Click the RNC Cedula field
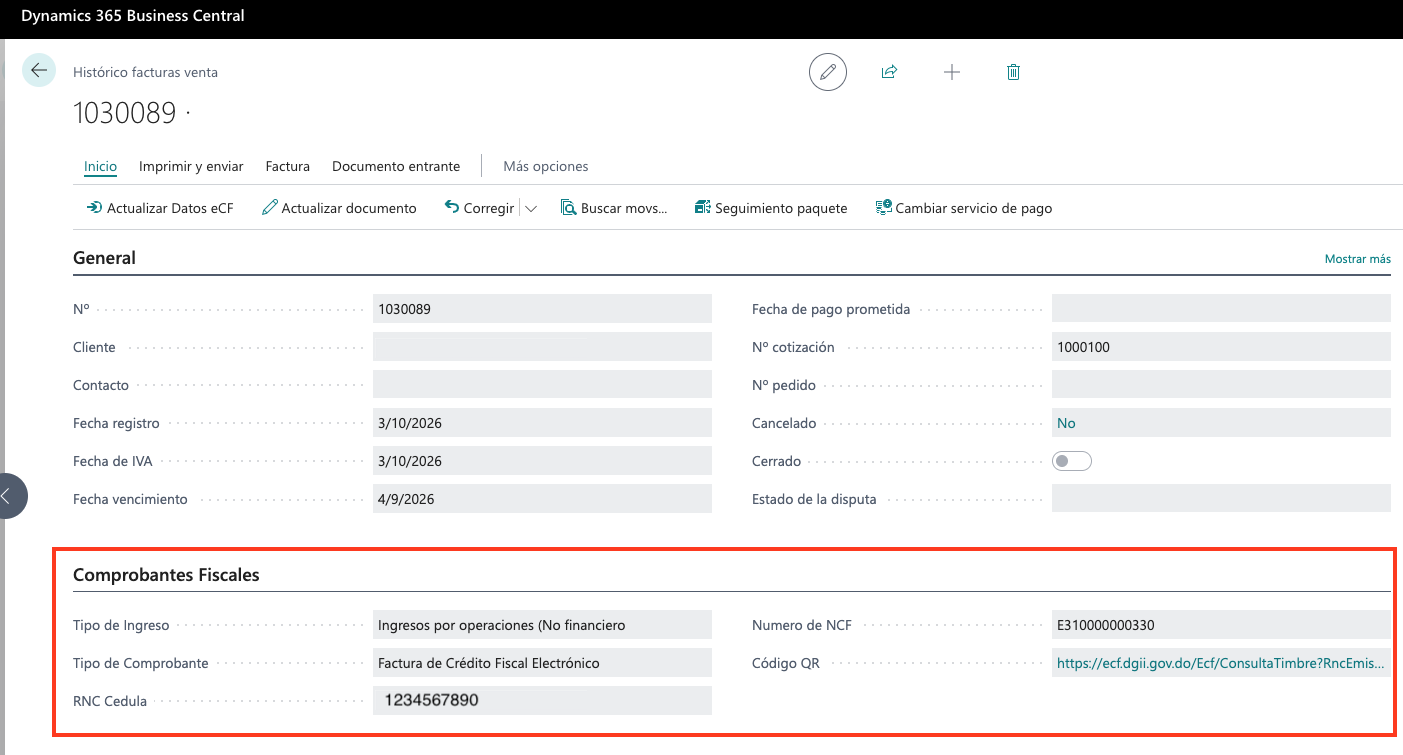Screen dimensions: 1403x755 [x=540, y=700]
